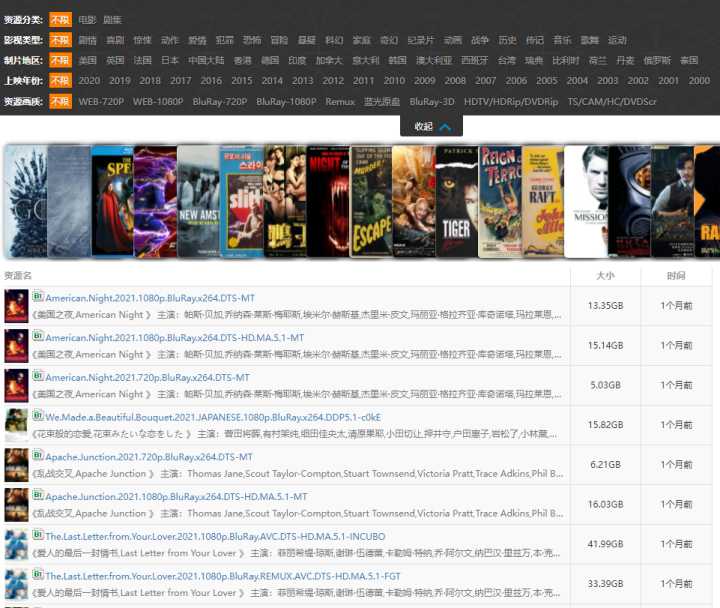Click BT icon beside We.Made.a.Beautiful.Bouquet

click(x=38, y=416)
